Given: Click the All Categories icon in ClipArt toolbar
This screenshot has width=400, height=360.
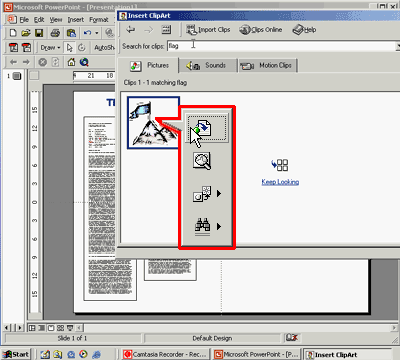Looking at the screenshot, I should [166, 30].
